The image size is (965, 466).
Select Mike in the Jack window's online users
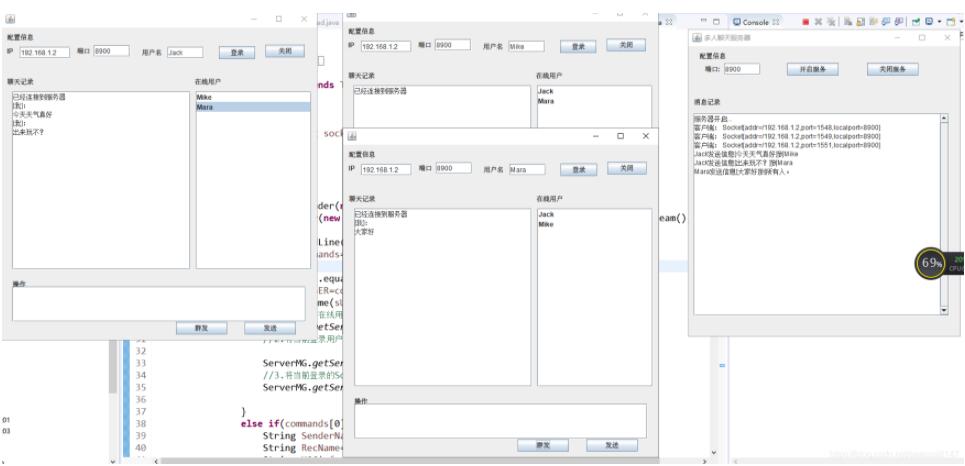pos(254,97)
